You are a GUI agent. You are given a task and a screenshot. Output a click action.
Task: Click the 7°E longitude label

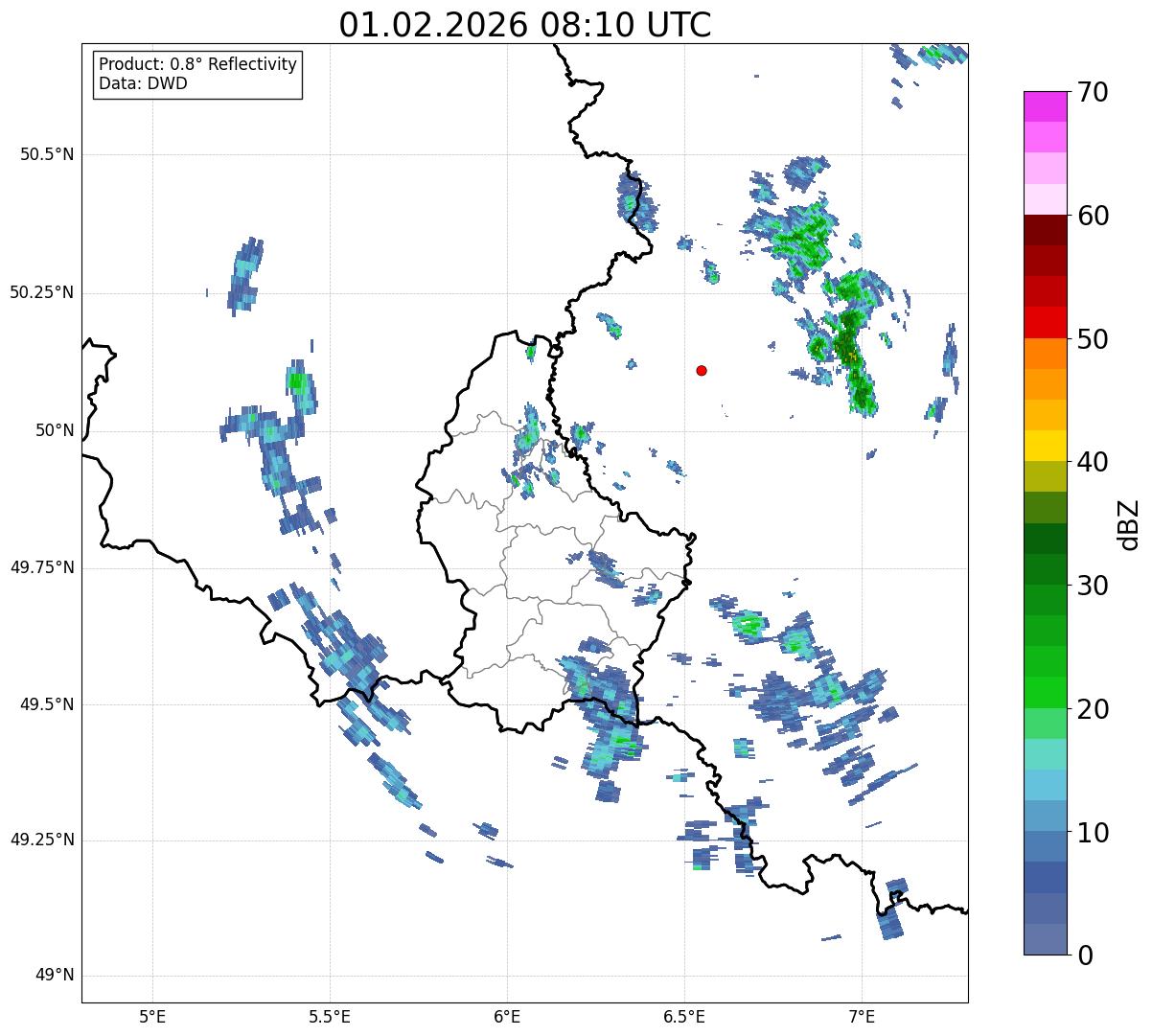(x=862, y=1017)
